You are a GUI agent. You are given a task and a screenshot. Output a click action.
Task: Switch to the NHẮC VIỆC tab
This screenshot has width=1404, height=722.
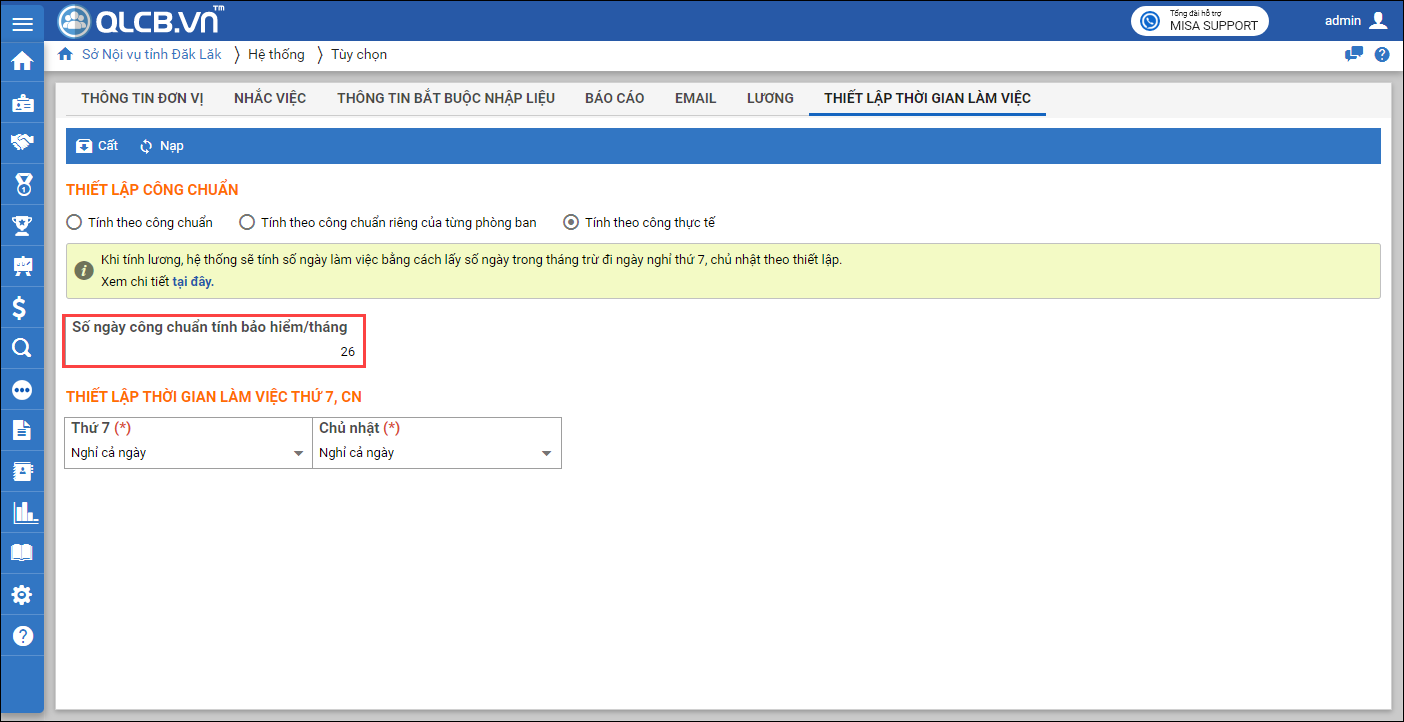click(x=270, y=98)
